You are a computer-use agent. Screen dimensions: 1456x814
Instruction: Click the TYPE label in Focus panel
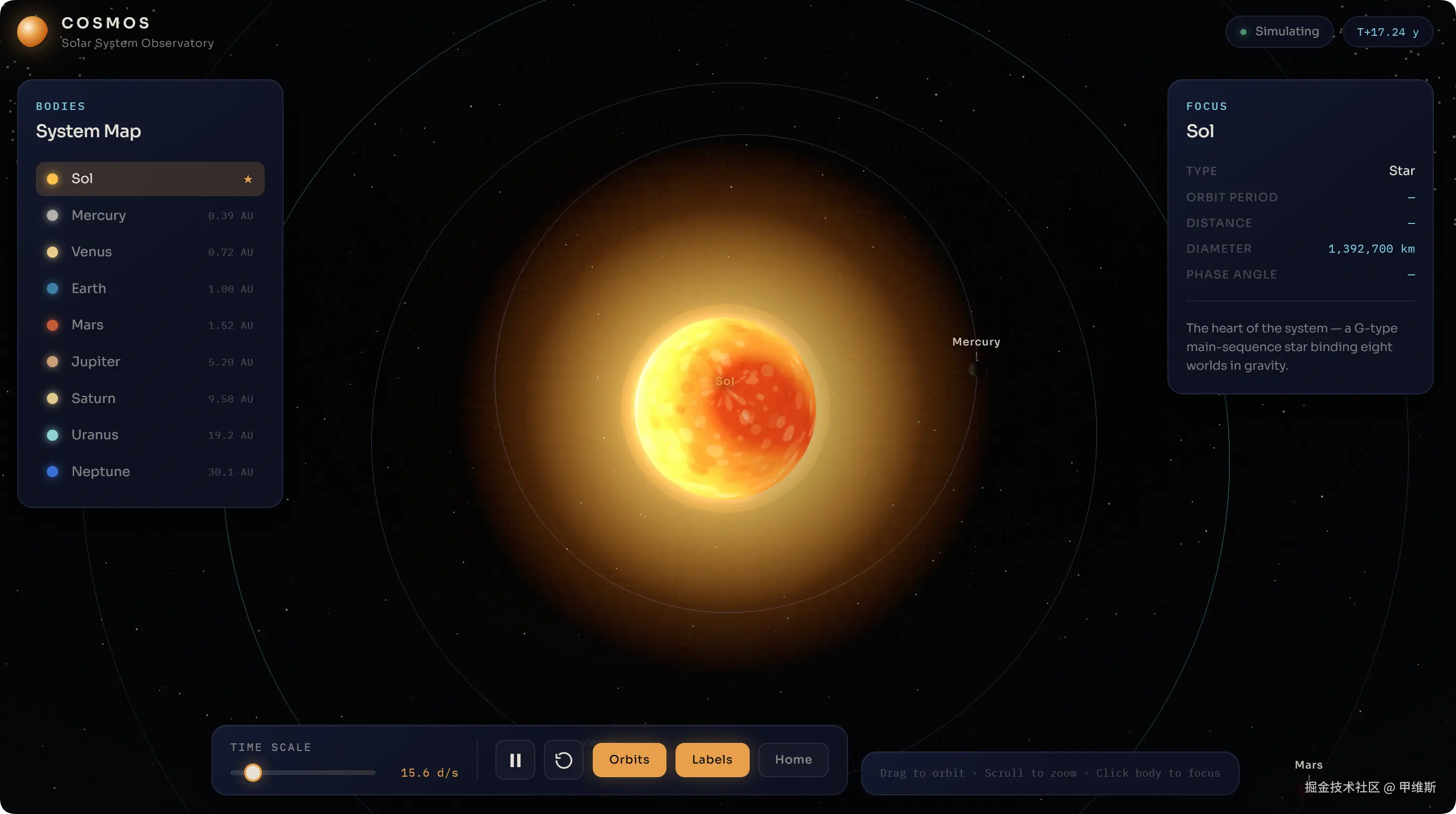pos(1201,171)
